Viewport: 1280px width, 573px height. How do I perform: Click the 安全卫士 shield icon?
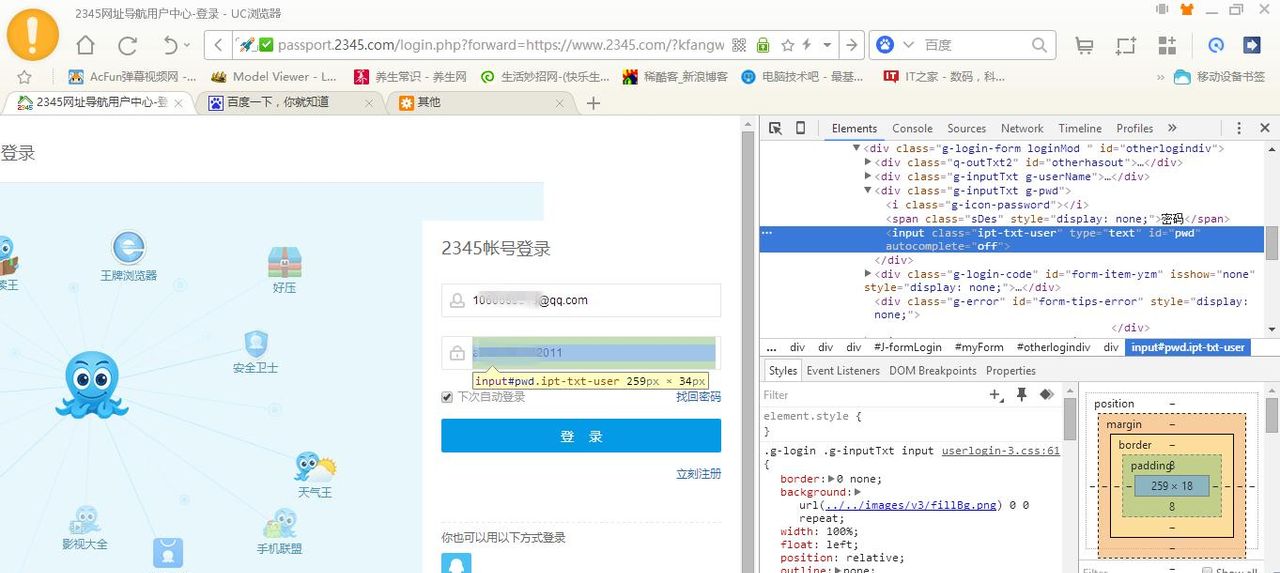coord(256,344)
